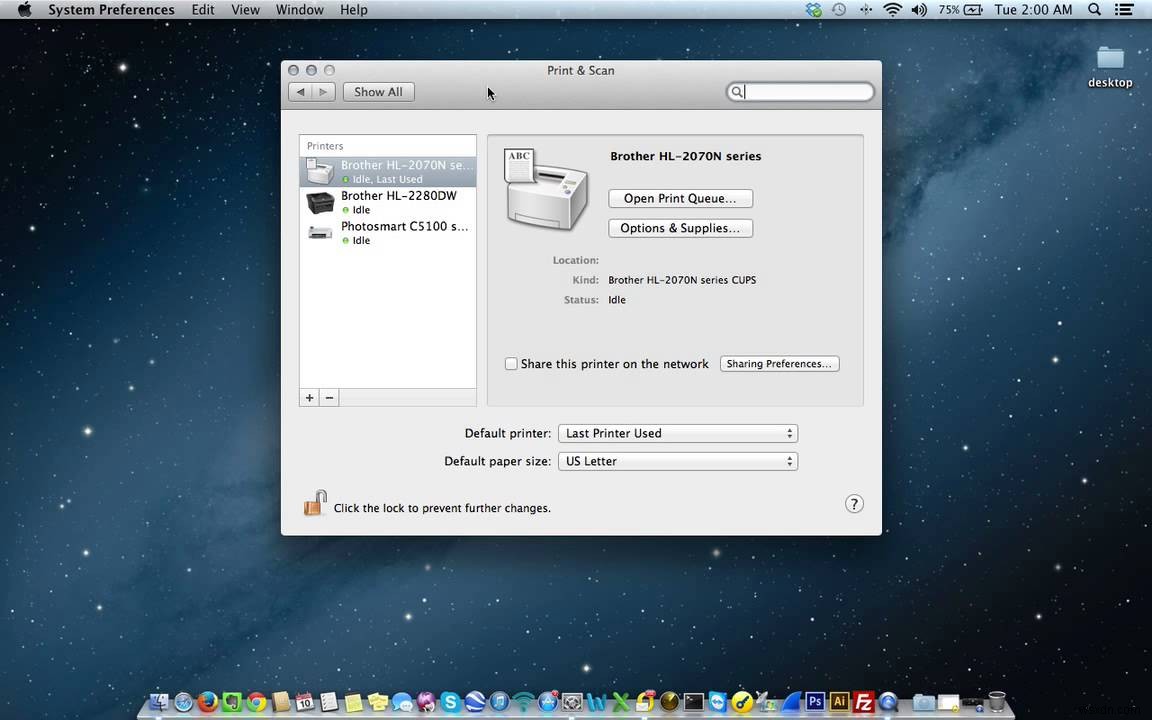
Task: Open the Help menu in the menu bar
Action: [353, 9]
